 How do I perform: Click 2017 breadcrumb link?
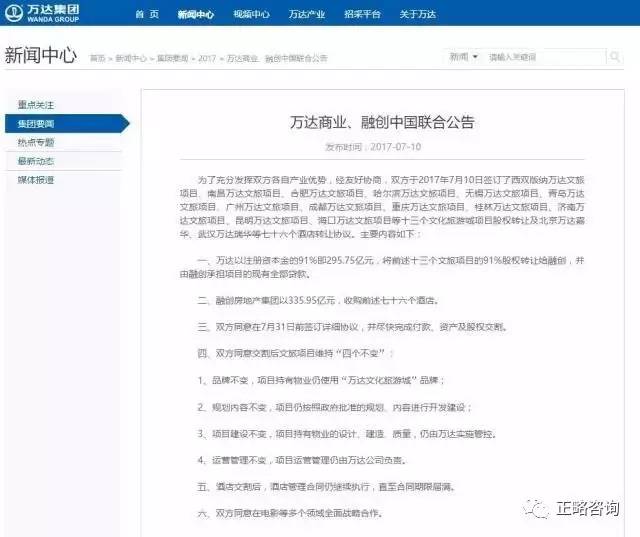coord(207,58)
